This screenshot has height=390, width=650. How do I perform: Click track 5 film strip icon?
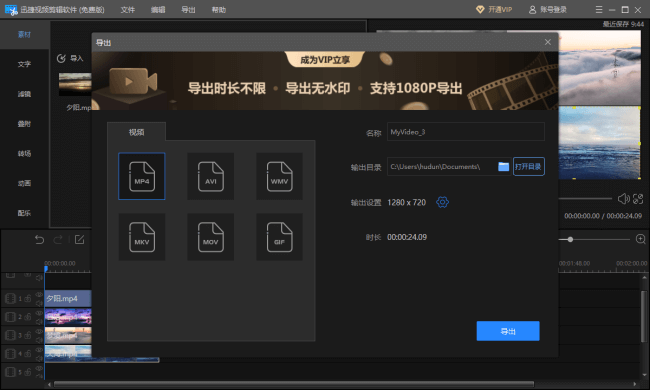pos(10,372)
